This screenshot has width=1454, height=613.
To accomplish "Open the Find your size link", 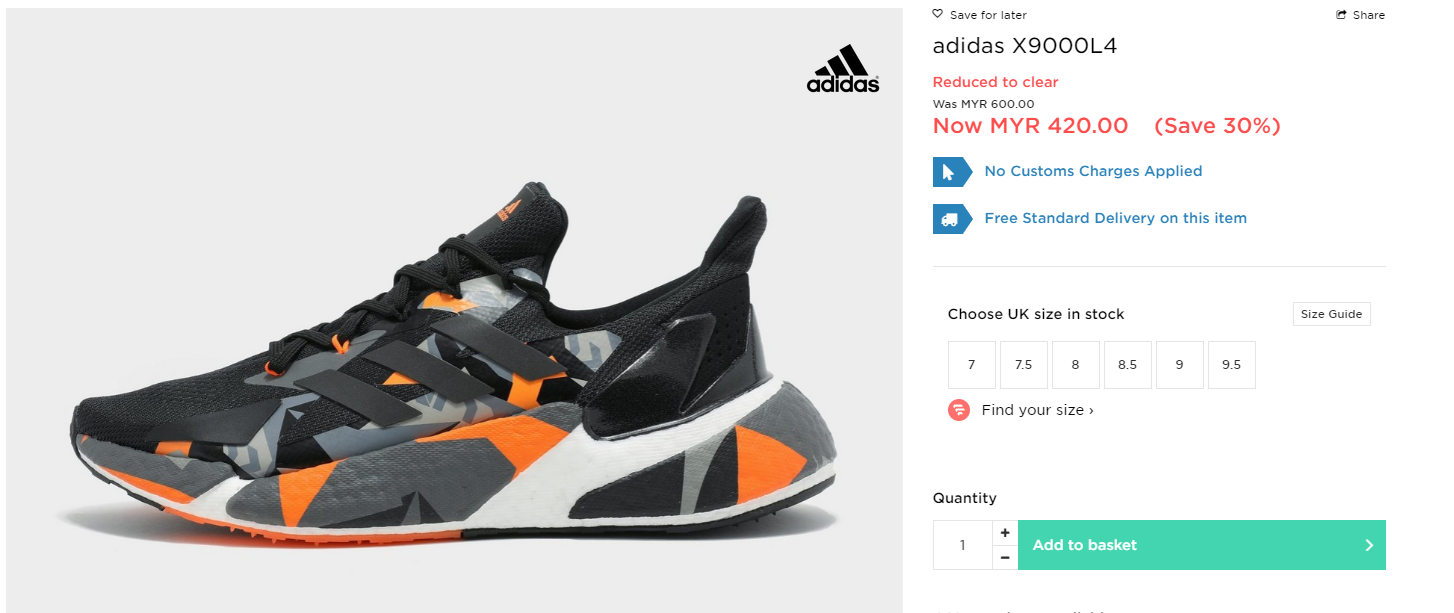I will [1037, 410].
